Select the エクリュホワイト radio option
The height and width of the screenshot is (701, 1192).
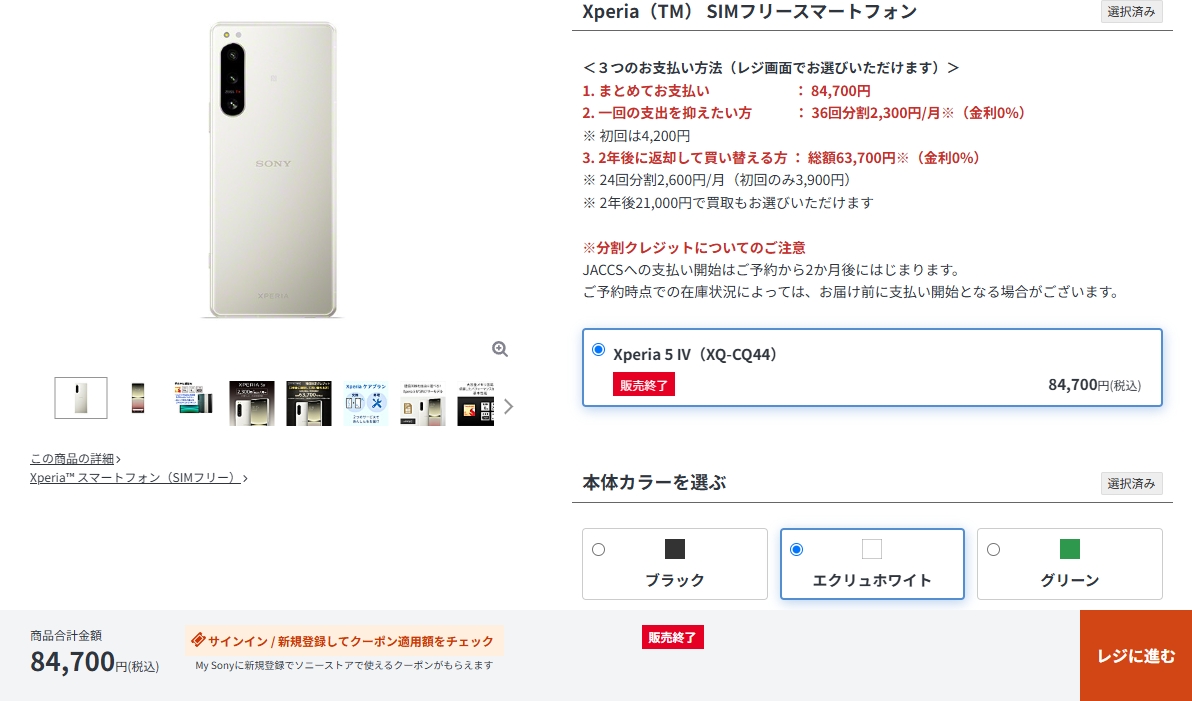coord(796,550)
